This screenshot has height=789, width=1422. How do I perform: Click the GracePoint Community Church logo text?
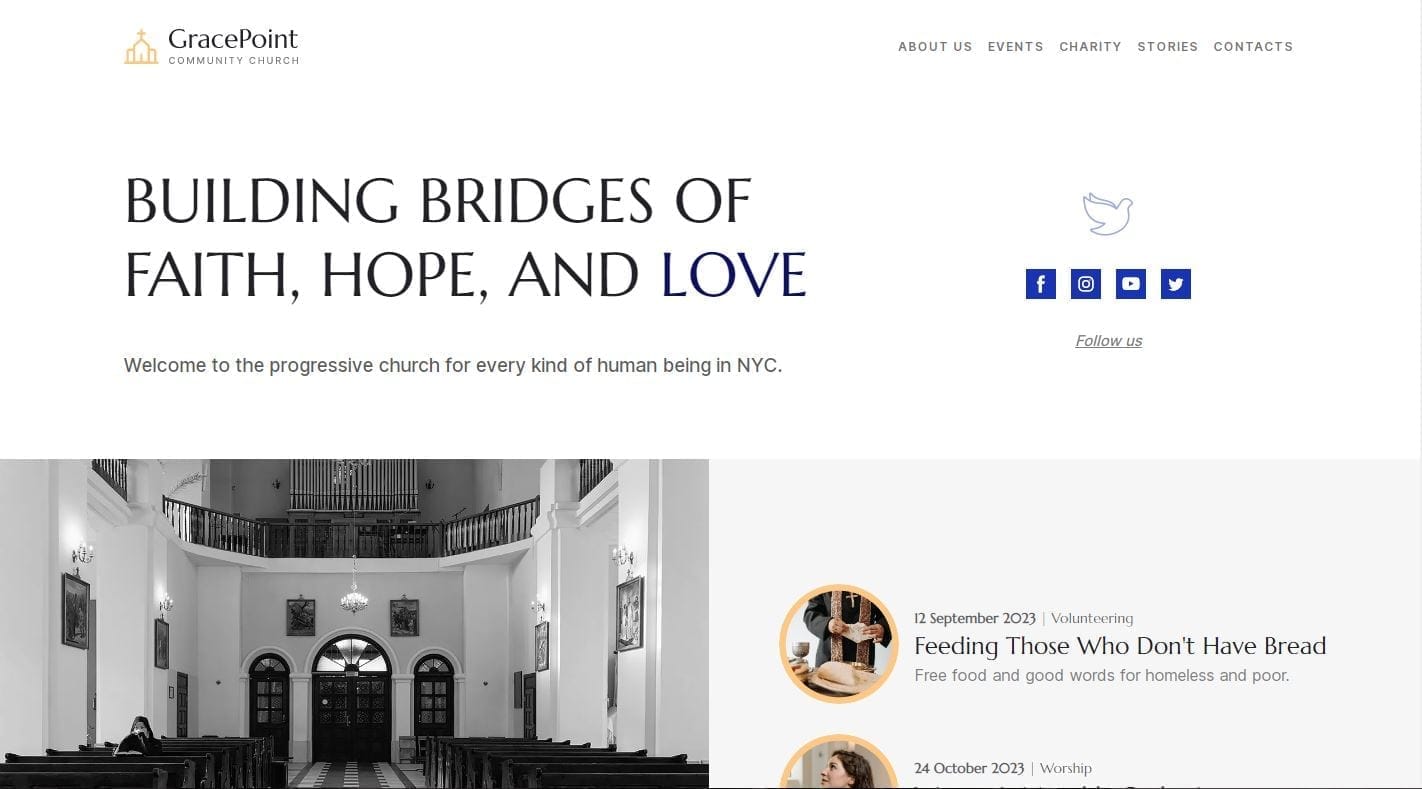(x=233, y=46)
